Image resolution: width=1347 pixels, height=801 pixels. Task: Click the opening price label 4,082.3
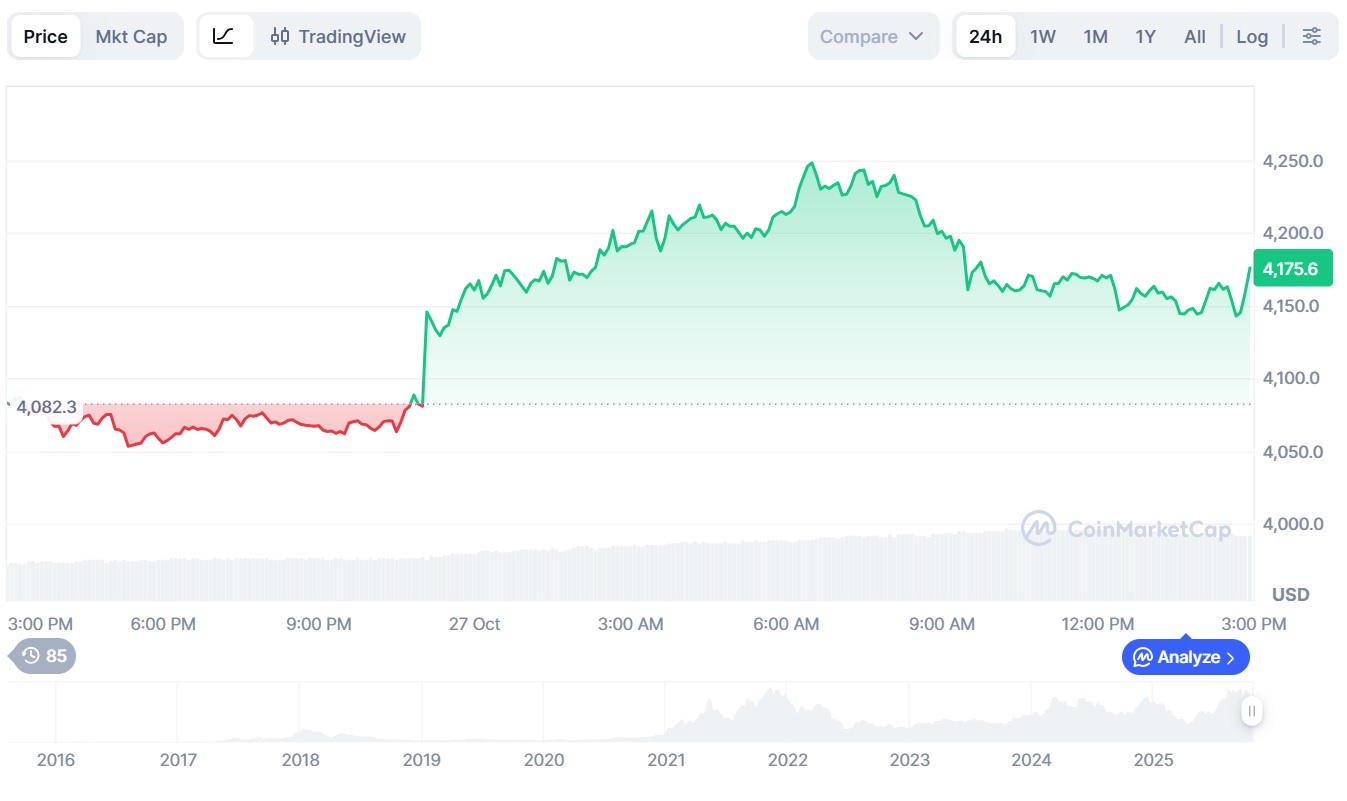point(46,407)
